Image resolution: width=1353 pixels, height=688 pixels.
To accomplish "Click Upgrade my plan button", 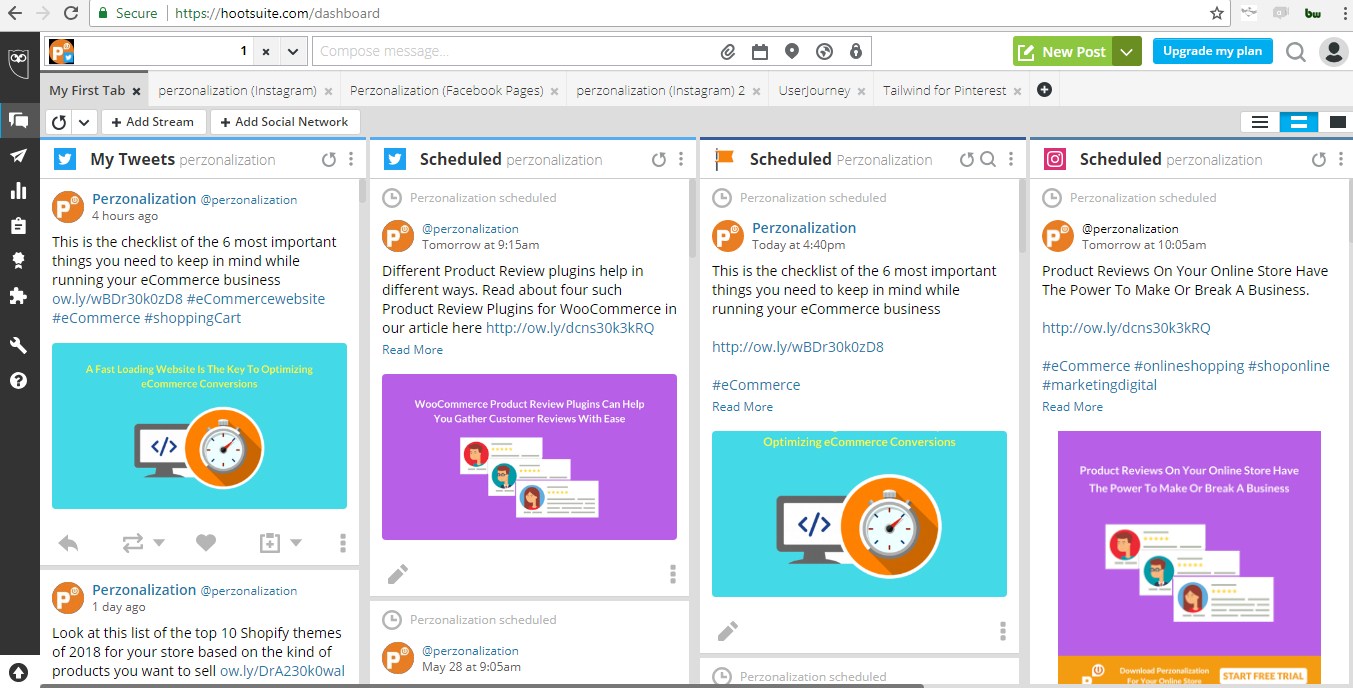I will (1212, 51).
